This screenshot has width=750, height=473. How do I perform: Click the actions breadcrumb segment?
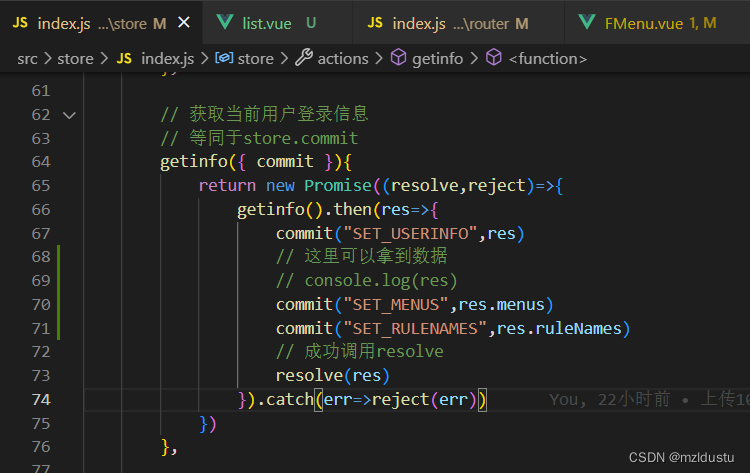(343, 59)
